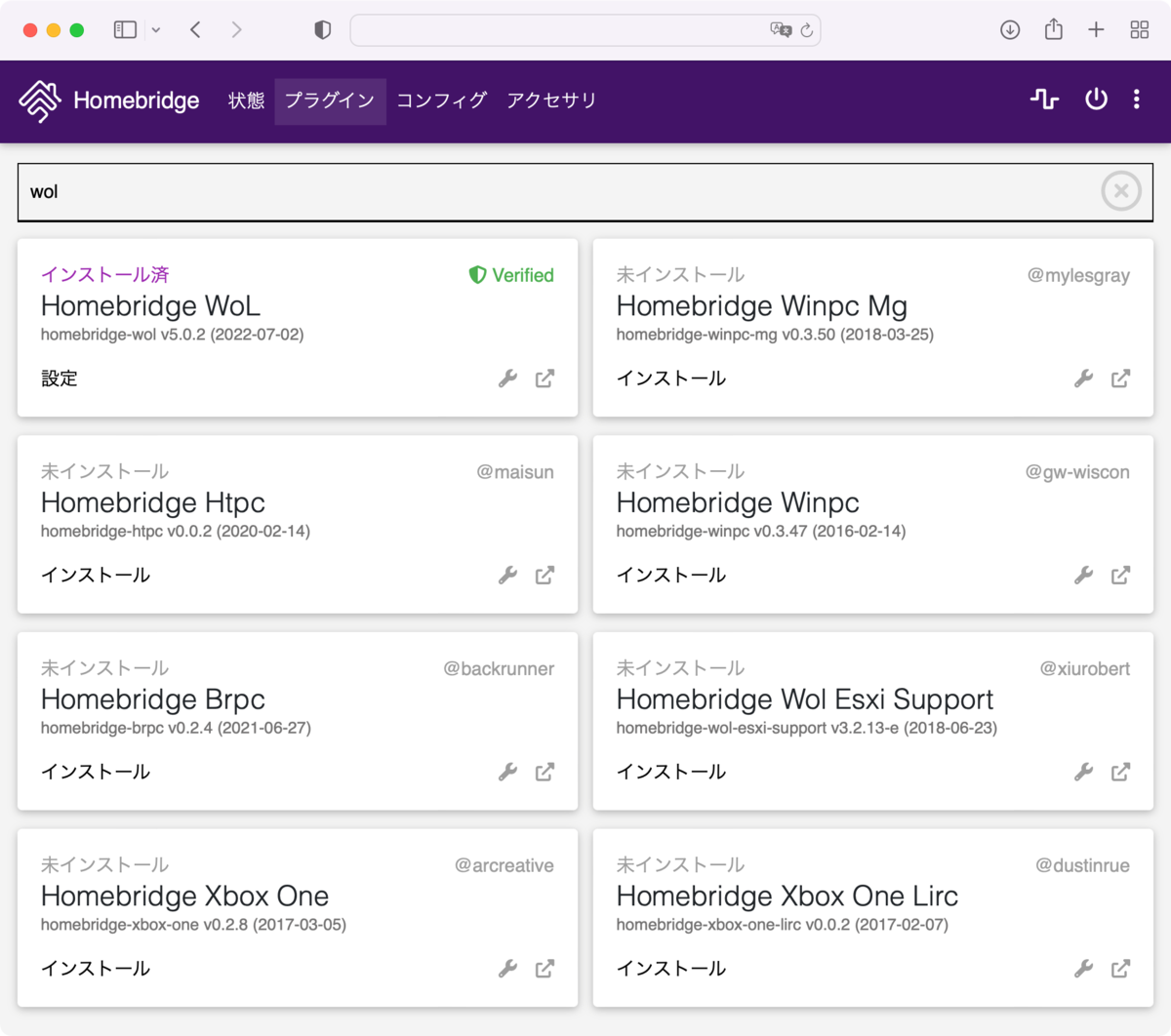Go to the アクセサリ tab
Image resolution: width=1171 pixels, height=1036 pixels.
click(x=551, y=100)
